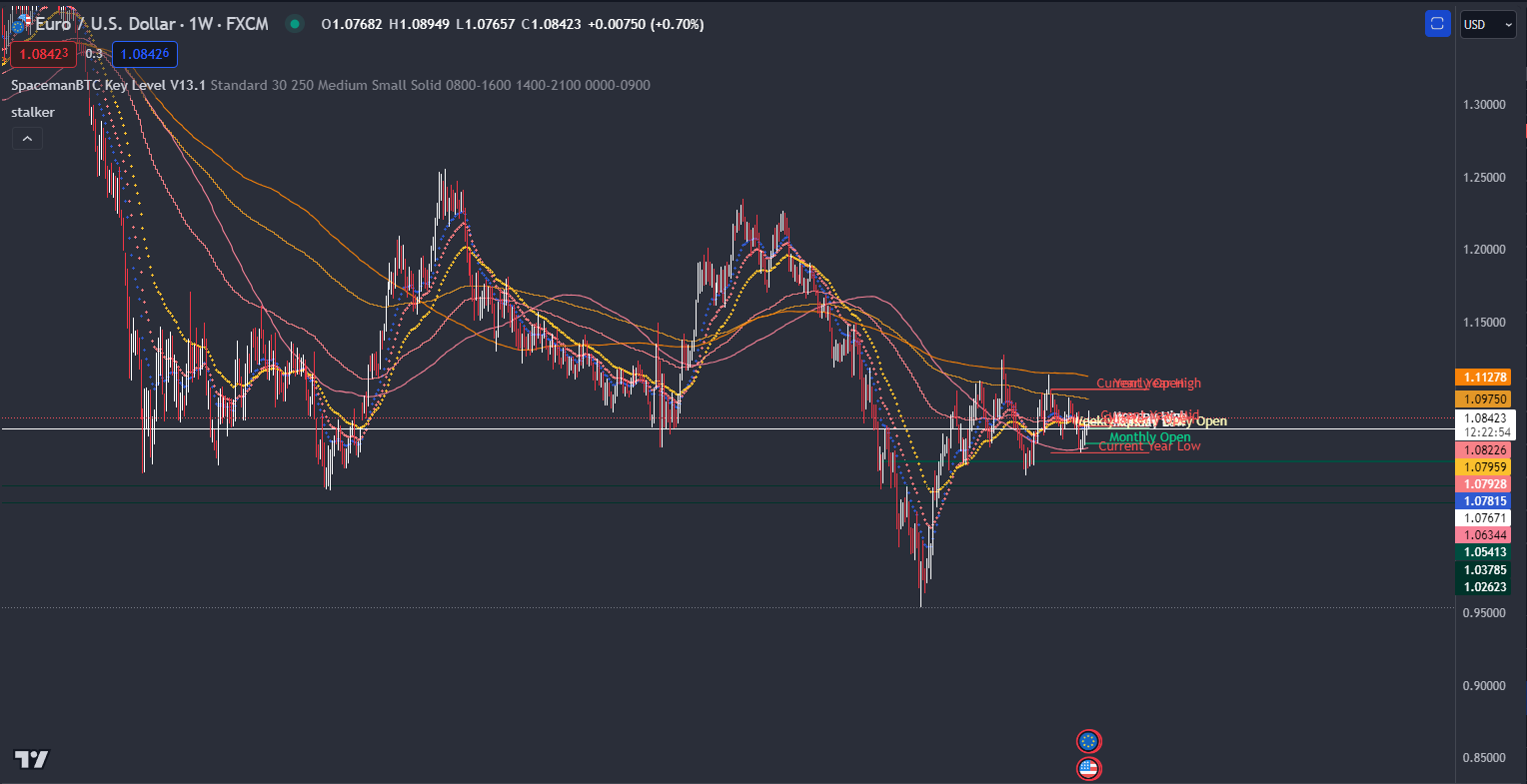Viewport: 1527px width, 784px height.
Task: Click the Monthly Open level label
Action: (1149, 437)
